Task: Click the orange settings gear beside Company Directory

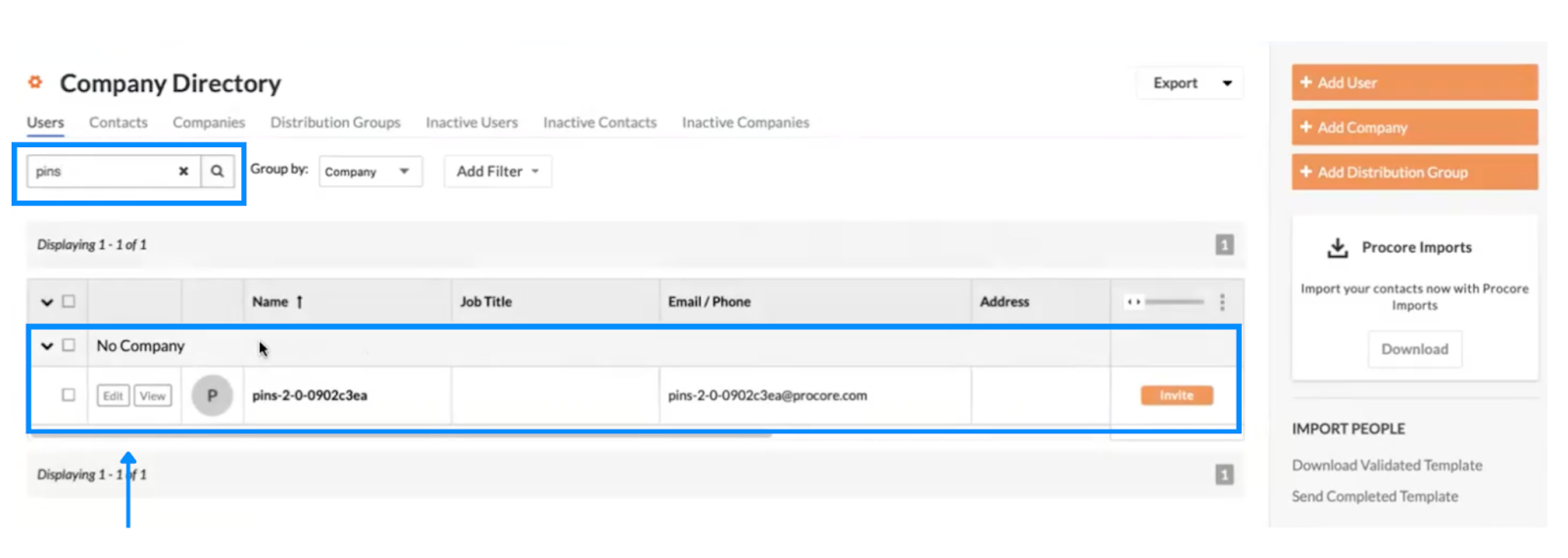Action: coord(35,82)
